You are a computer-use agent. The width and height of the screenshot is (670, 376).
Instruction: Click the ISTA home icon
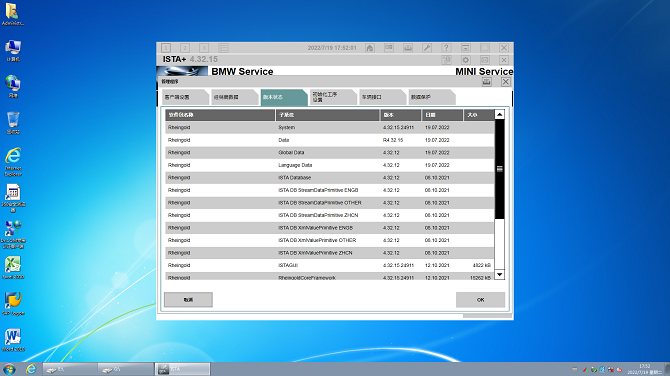[370, 48]
